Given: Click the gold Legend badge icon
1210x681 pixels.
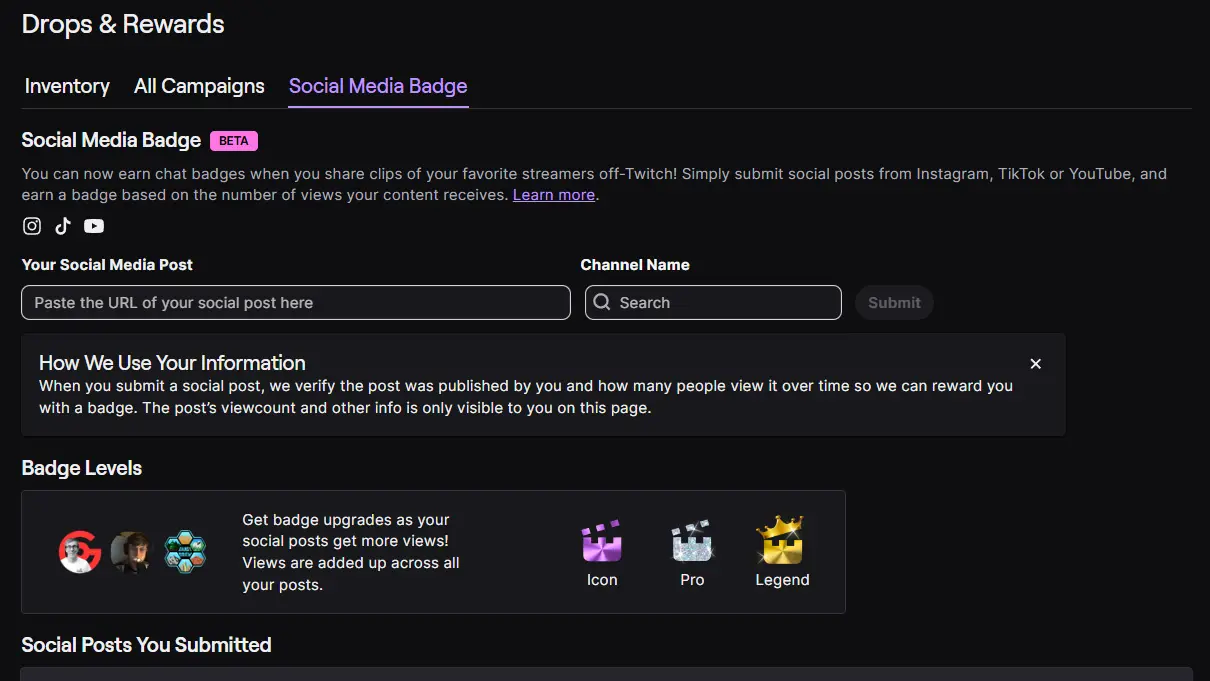Looking at the screenshot, I should (782, 543).
